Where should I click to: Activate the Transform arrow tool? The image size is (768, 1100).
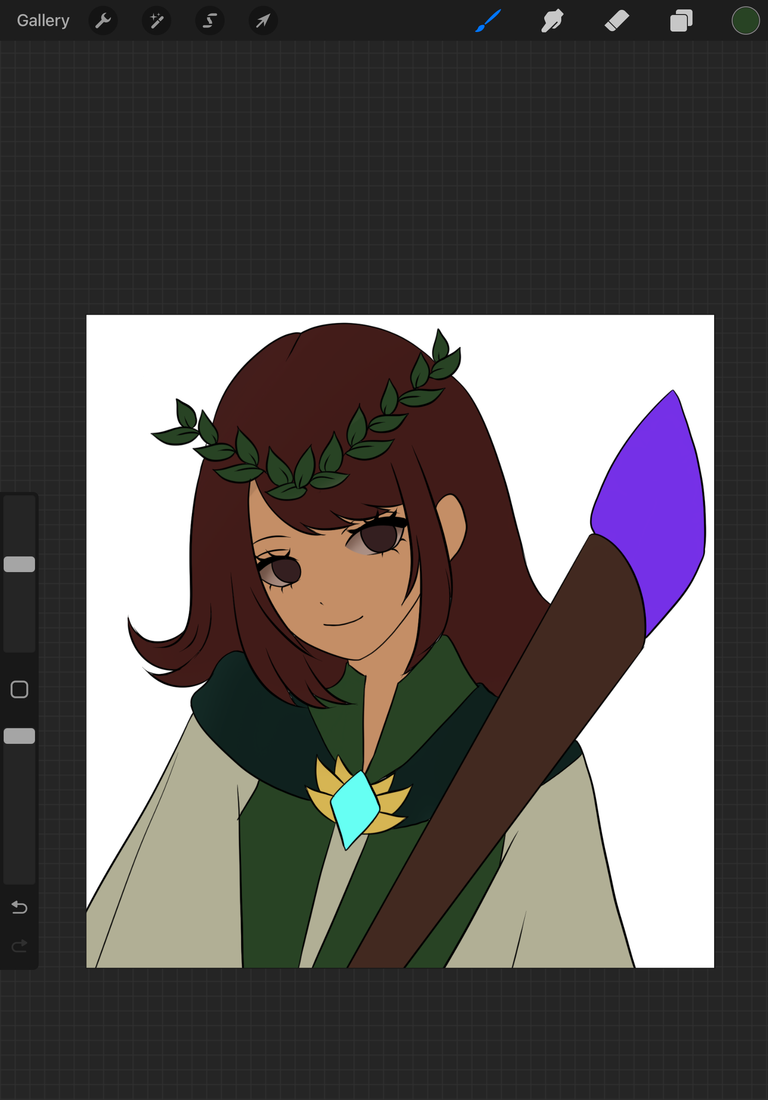pos(263,20)
